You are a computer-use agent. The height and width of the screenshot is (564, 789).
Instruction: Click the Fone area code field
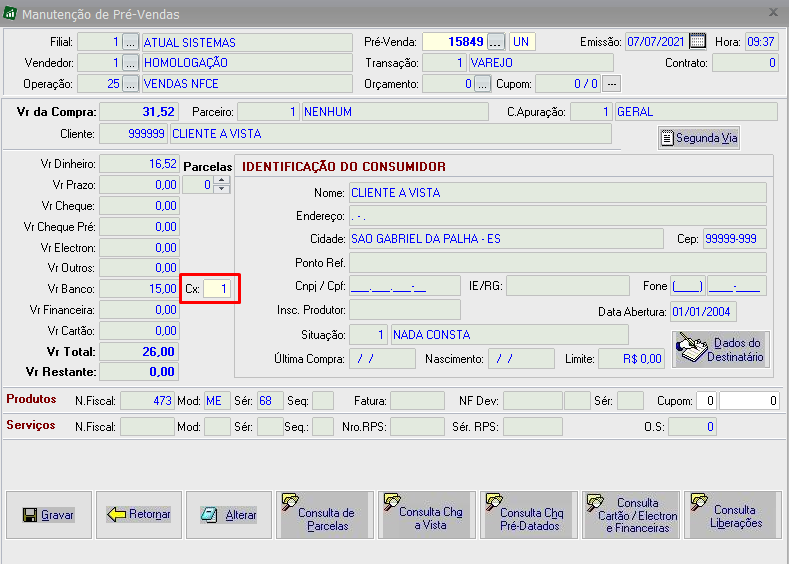click(688, 286)
